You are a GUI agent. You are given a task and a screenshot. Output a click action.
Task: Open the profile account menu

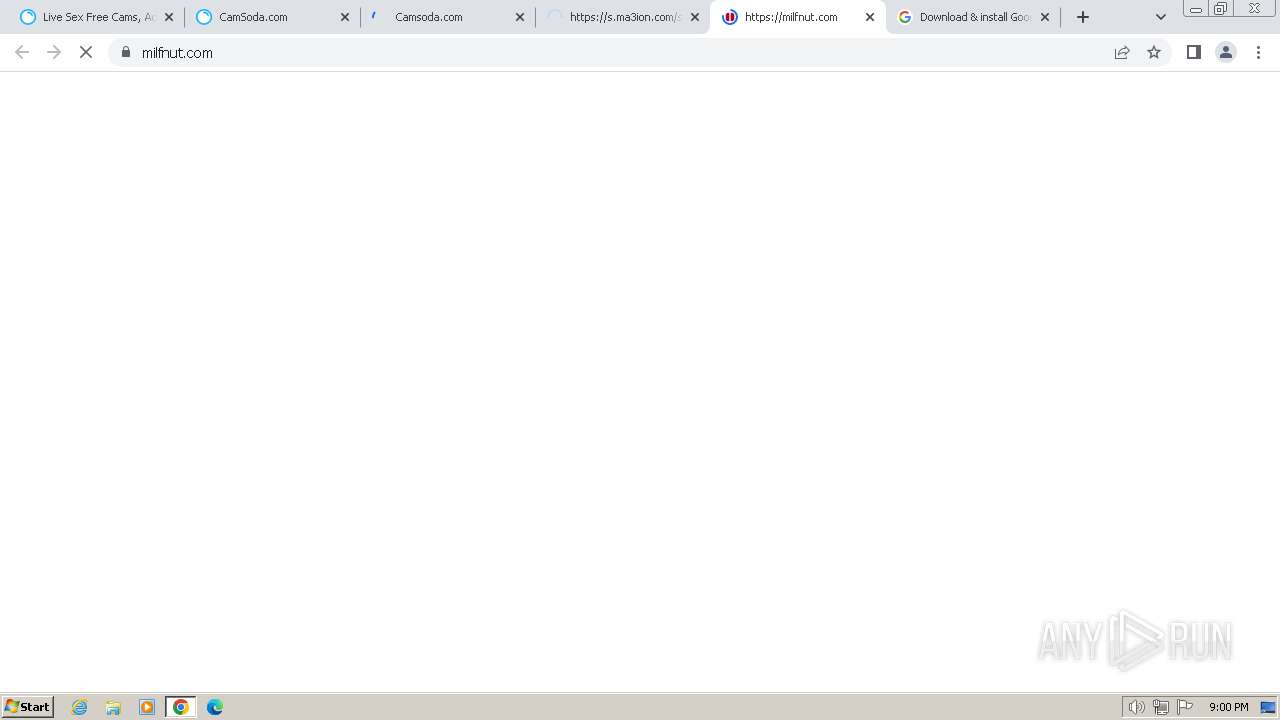1226,52
